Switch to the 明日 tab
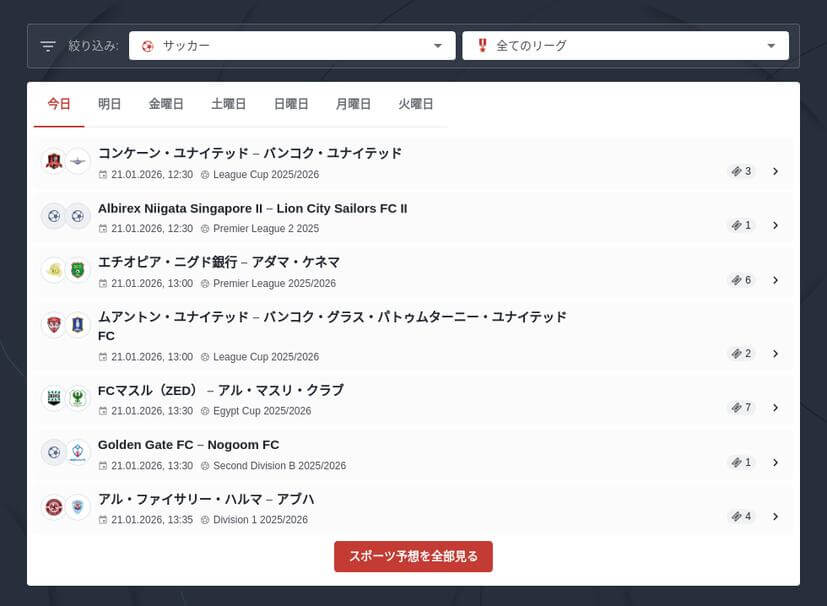Viewport: 827px width, 606px height. point(109,103)
